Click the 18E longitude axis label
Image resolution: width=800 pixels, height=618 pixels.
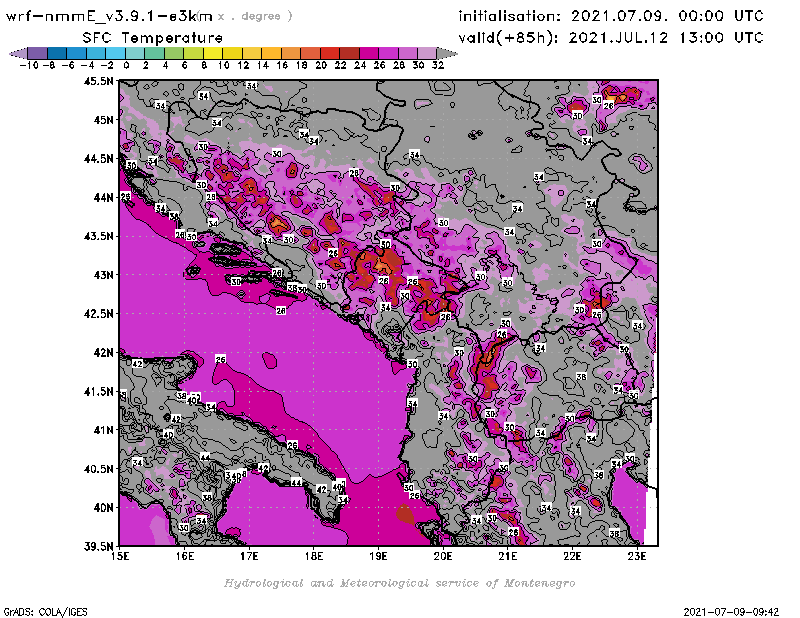pos(314,556)
